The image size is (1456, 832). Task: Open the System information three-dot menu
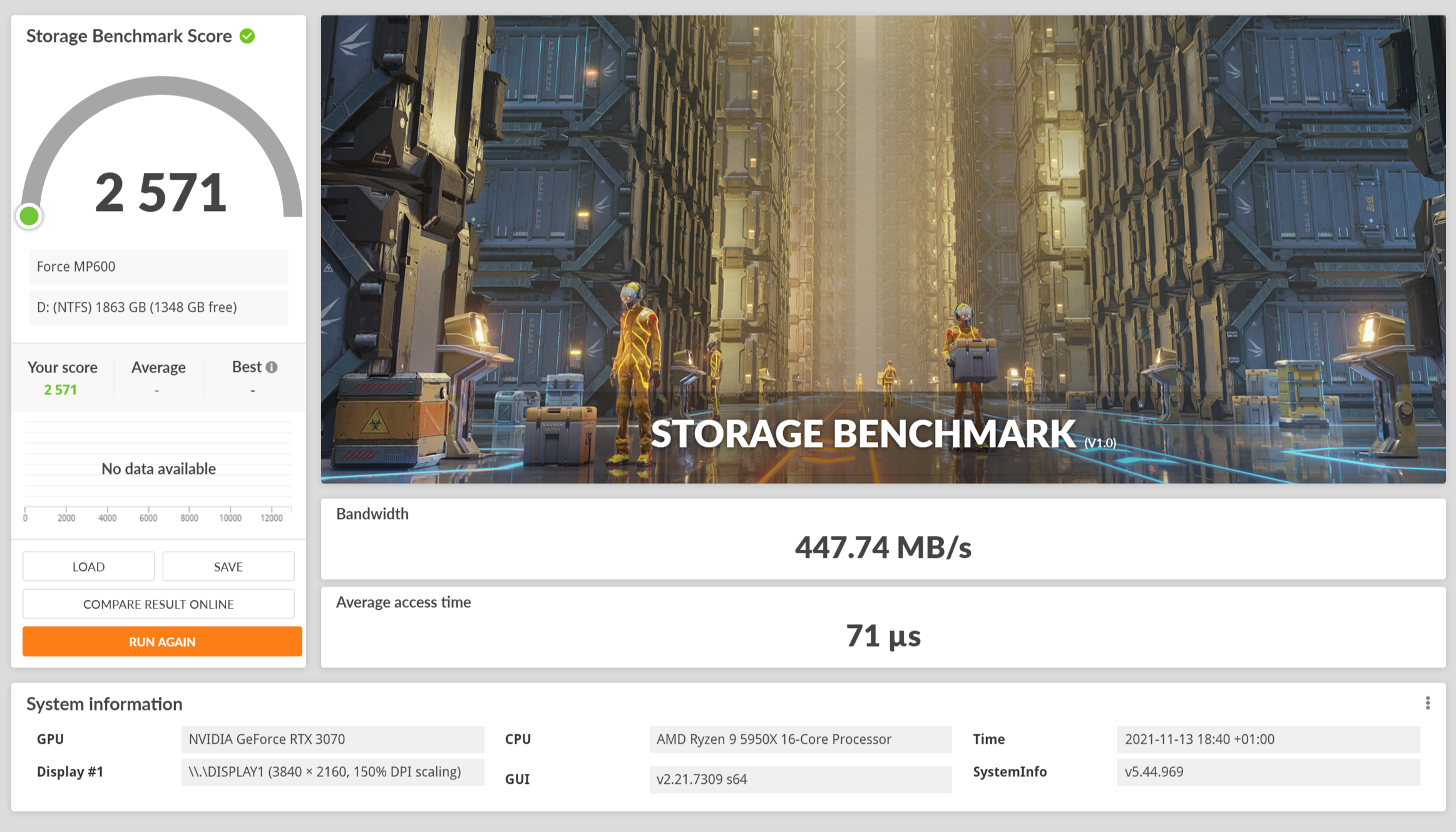(x=1427, y=703)
